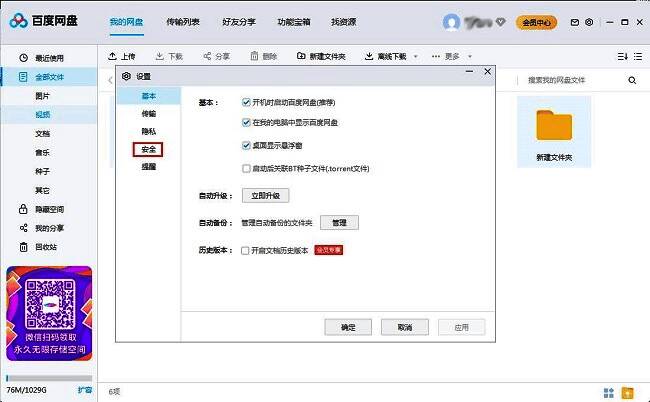Click the WeChat QR code promo banner

49,313
